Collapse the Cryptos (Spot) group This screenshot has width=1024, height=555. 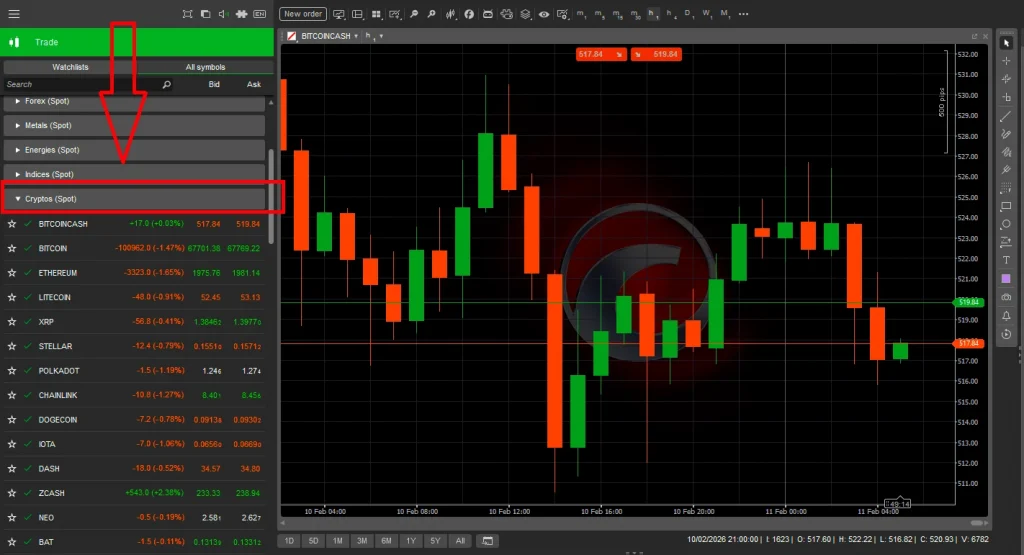coord(135,199)
